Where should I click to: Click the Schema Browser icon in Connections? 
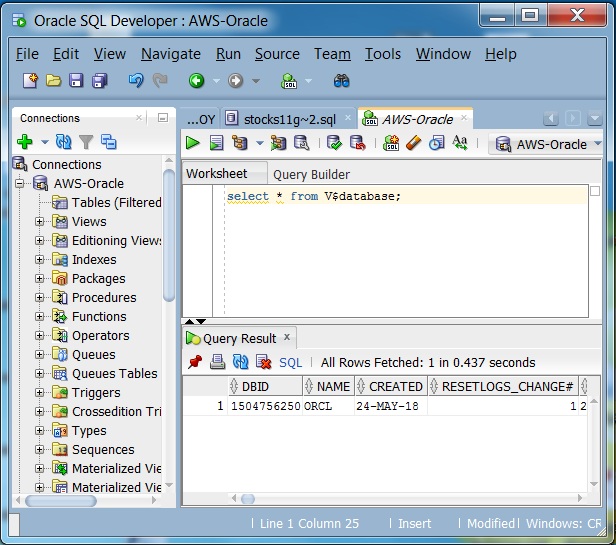(x=108, y=142)
